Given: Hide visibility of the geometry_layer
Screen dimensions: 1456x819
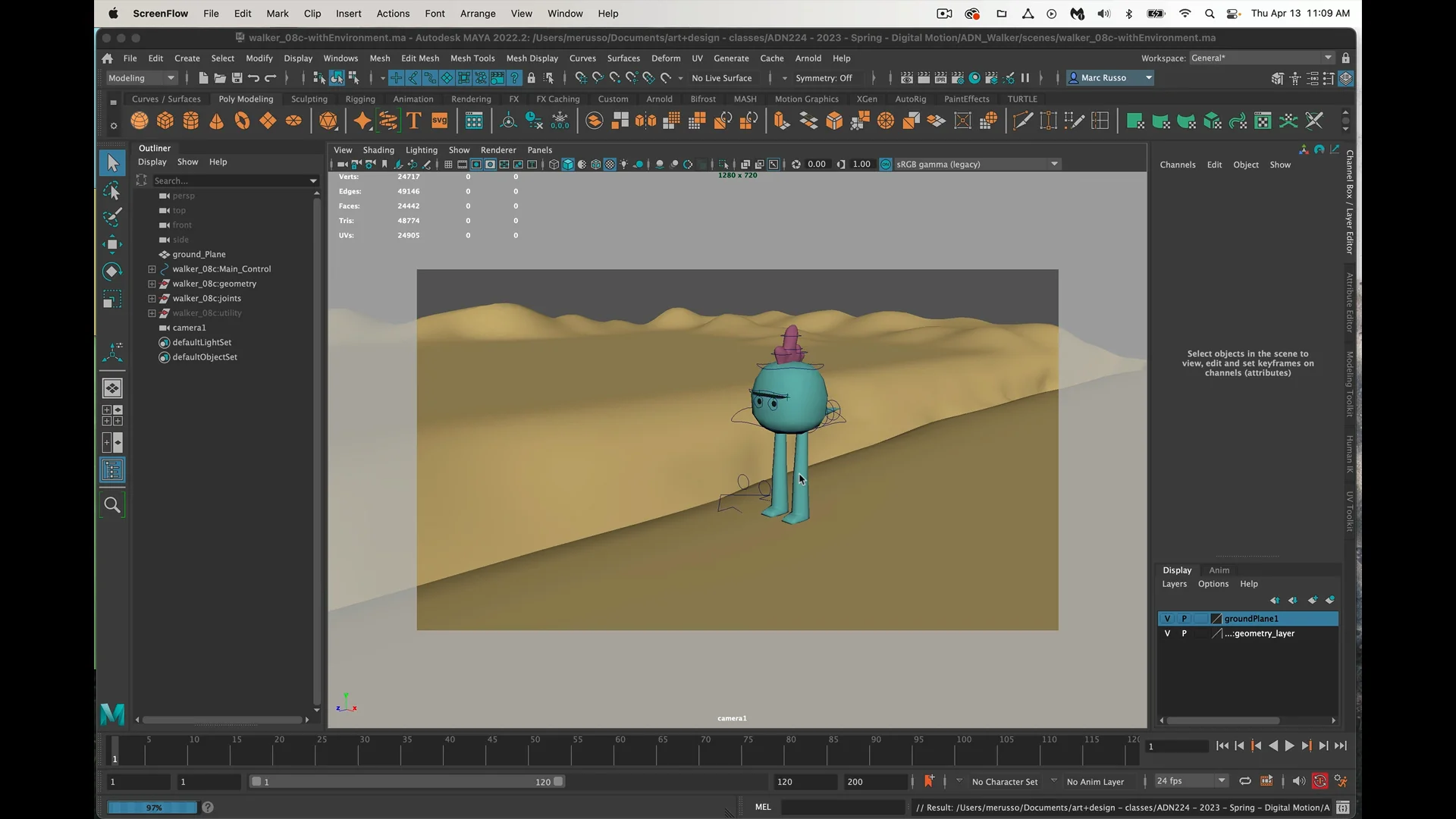Looking at the screenshot, I should click(1168, 633).
